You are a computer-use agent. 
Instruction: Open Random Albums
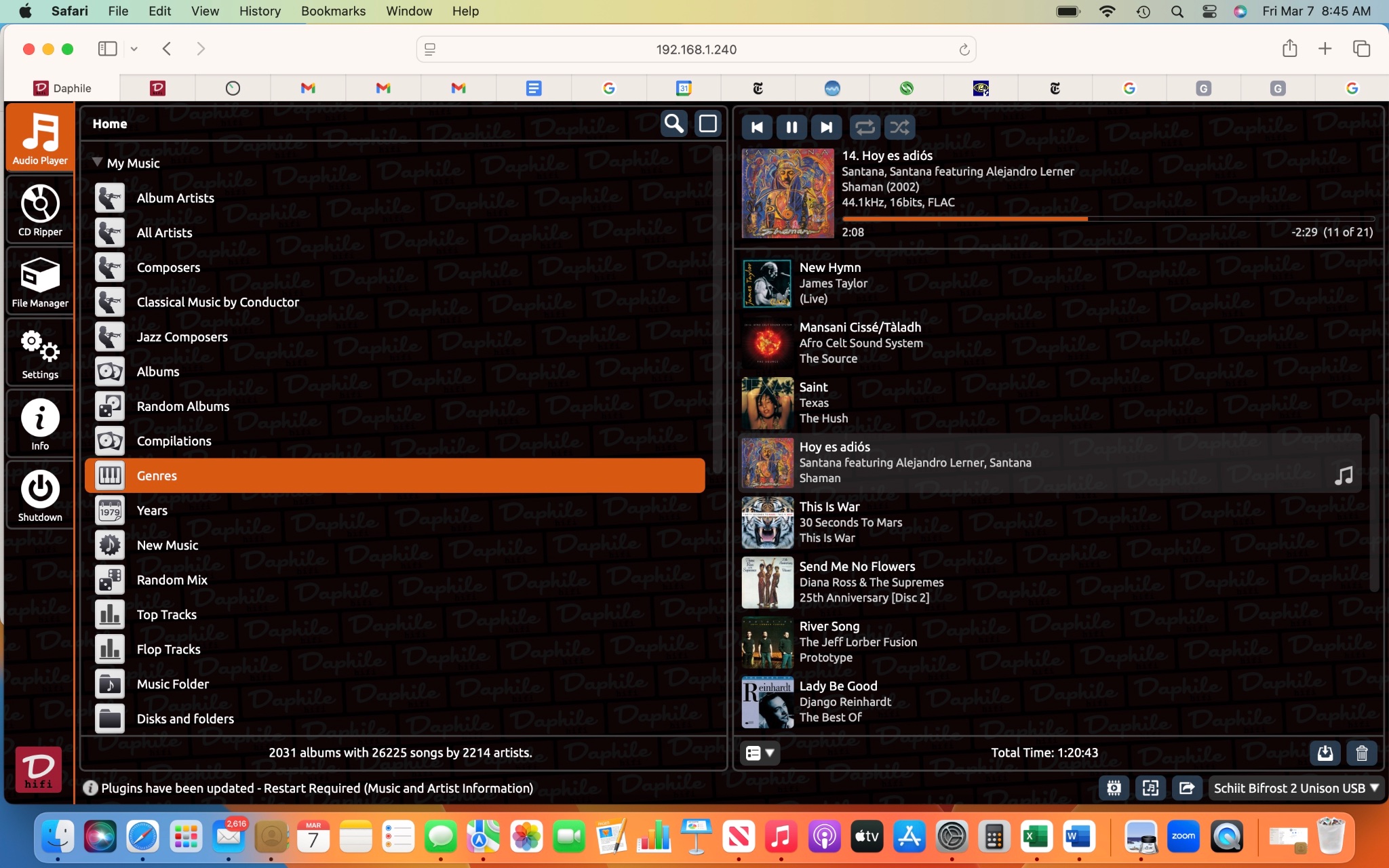[395, 406]
